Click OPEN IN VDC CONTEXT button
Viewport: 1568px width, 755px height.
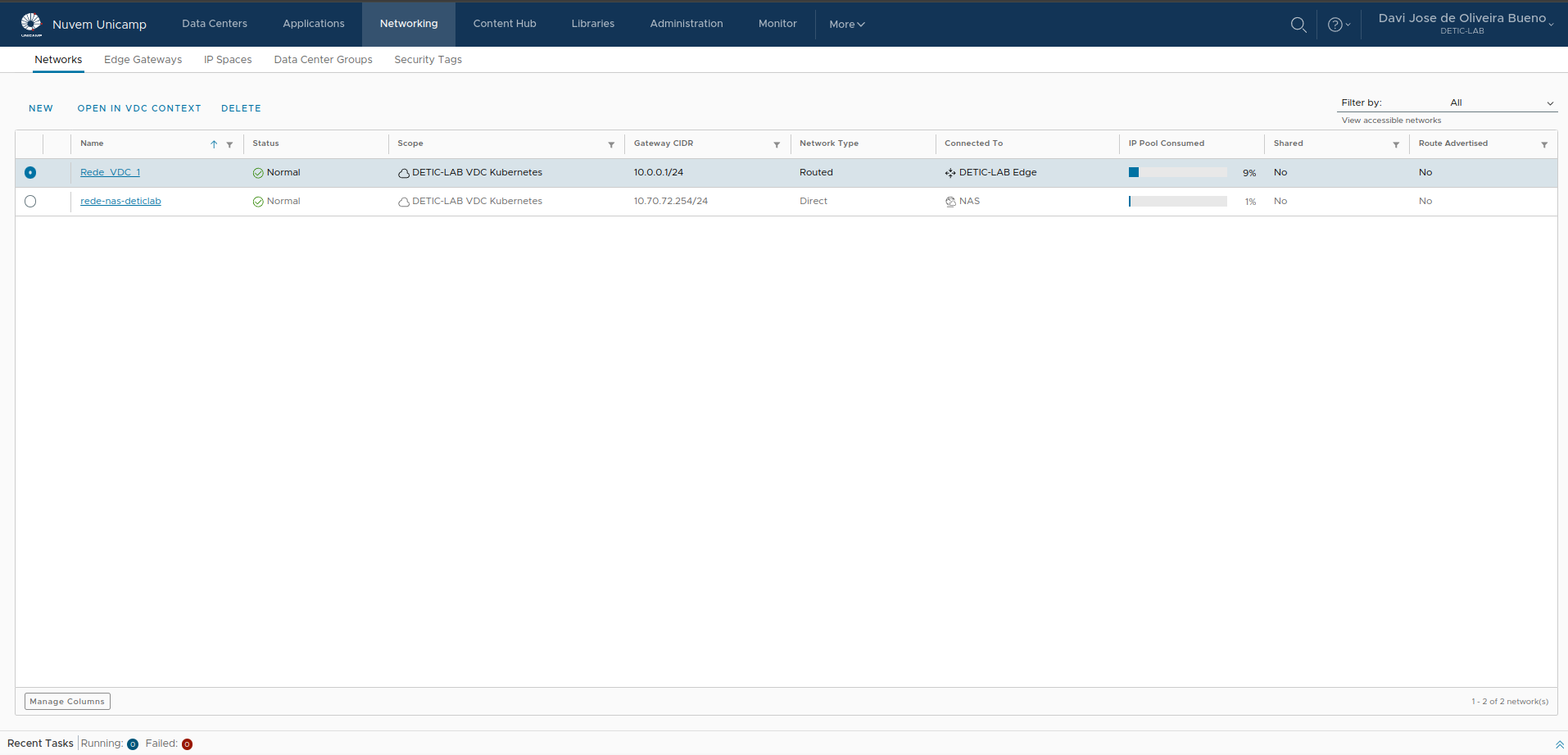pos(139,108)
